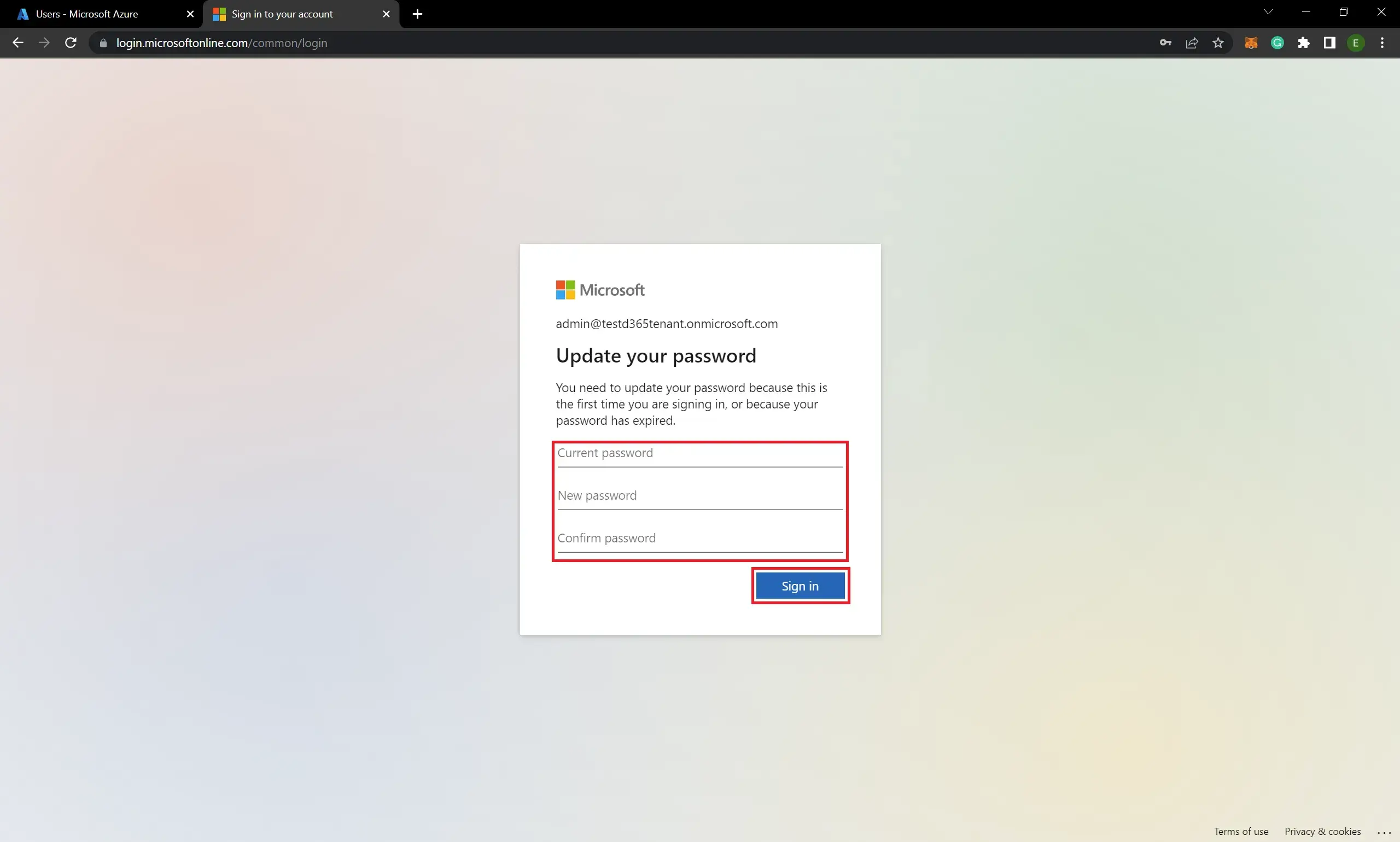The width and height of the screenshot is (1400, 842).
Task: Open the Grammarly extension
Action: [1277, 43]
